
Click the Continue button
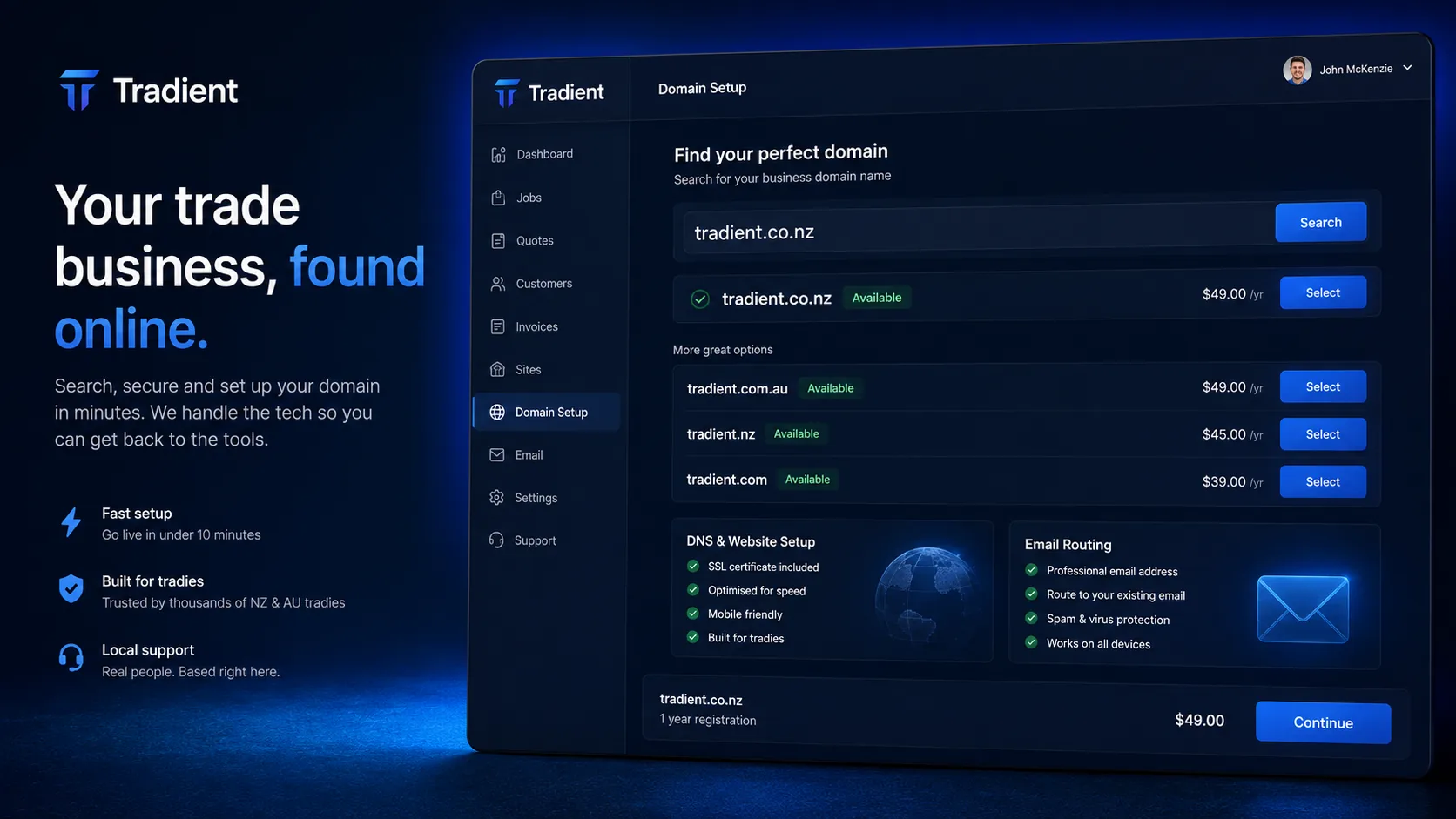tap(1324, 722)
